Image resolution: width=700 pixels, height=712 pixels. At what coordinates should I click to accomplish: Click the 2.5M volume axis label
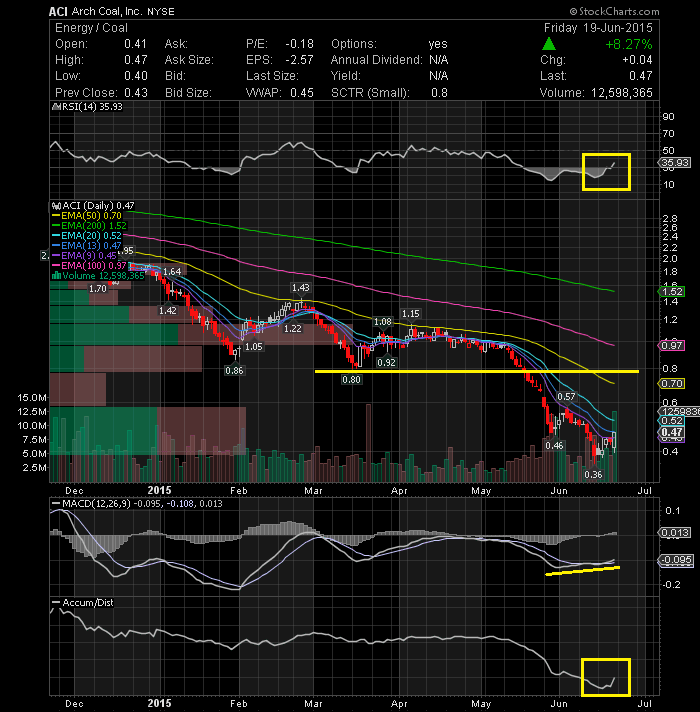(35, 468)
